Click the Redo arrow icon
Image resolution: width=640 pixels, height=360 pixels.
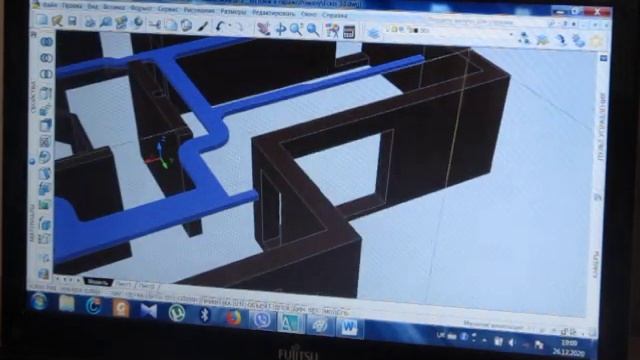(239, 27)
